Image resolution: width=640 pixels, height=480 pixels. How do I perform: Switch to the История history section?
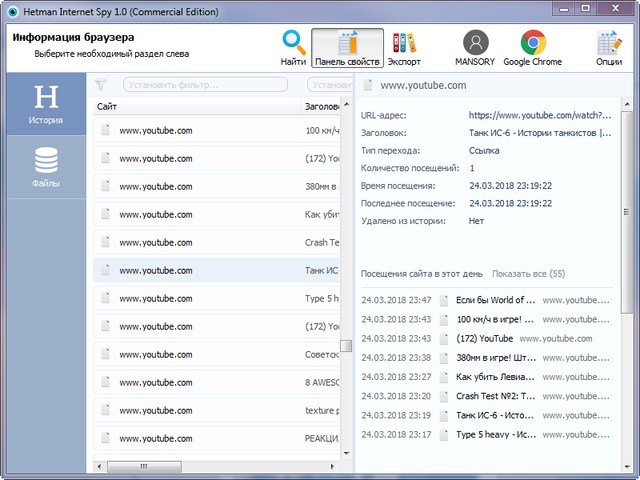click(46, 104)
